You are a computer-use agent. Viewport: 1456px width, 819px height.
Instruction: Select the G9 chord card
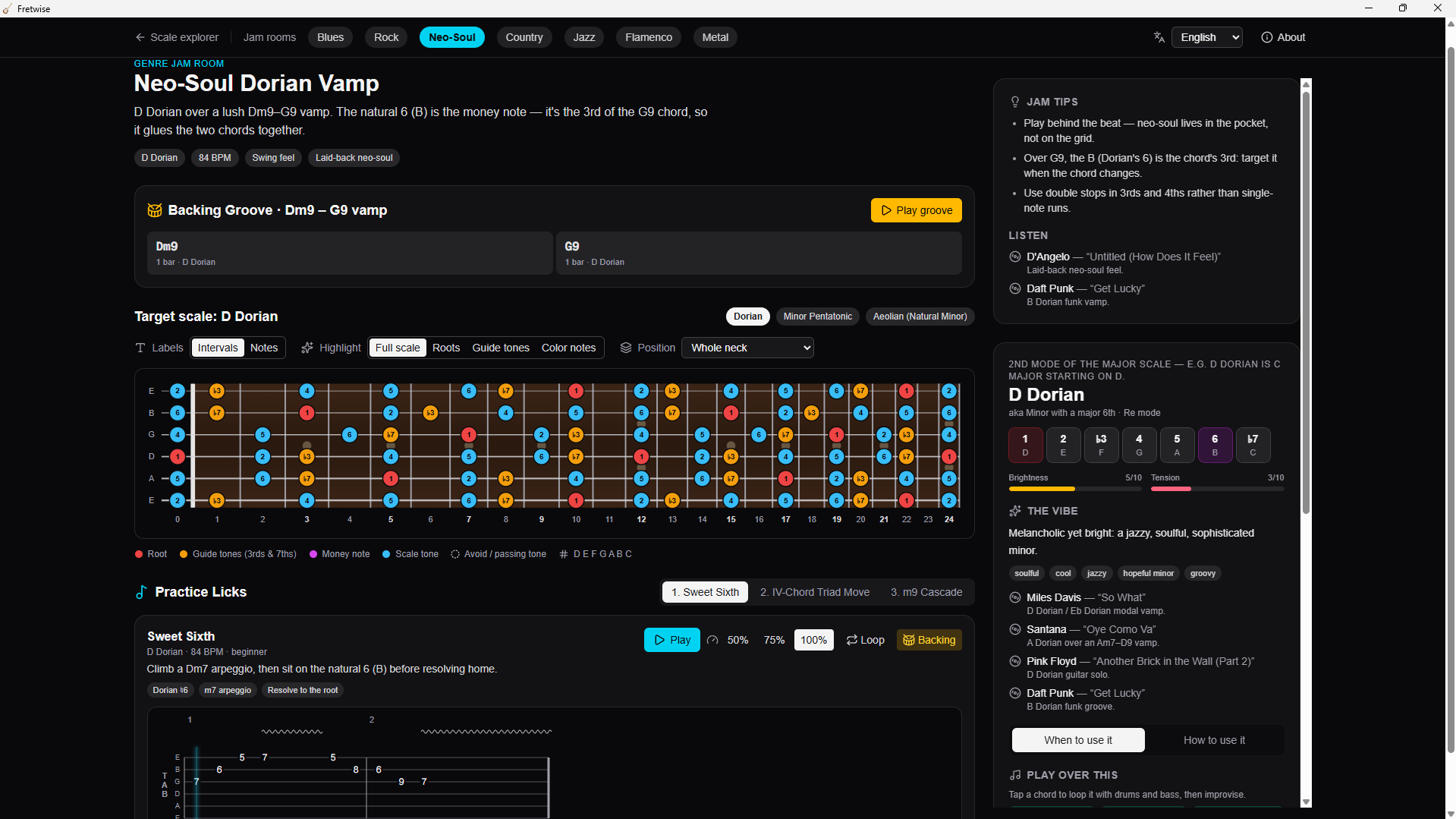pyautogui.click(x=759, y=254)
